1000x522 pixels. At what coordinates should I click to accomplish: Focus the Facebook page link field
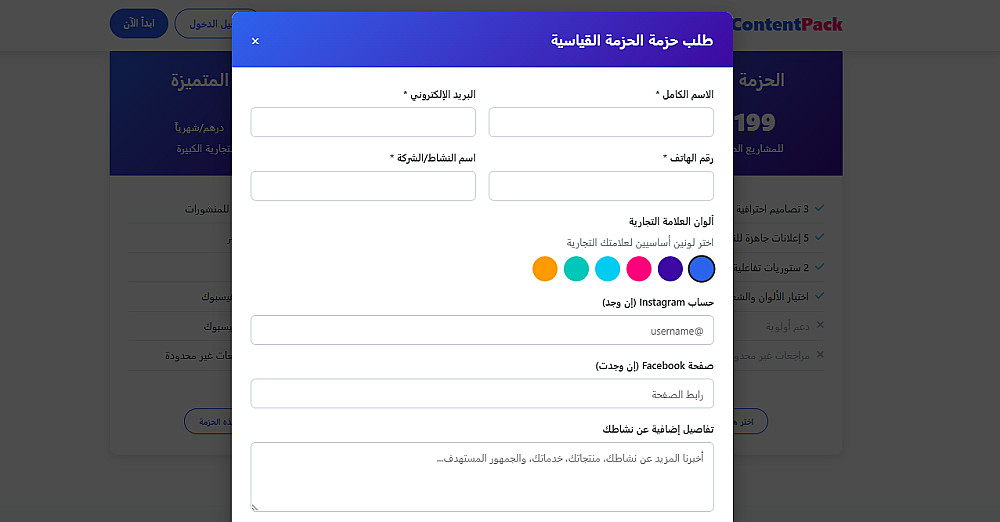coord(482,394)
